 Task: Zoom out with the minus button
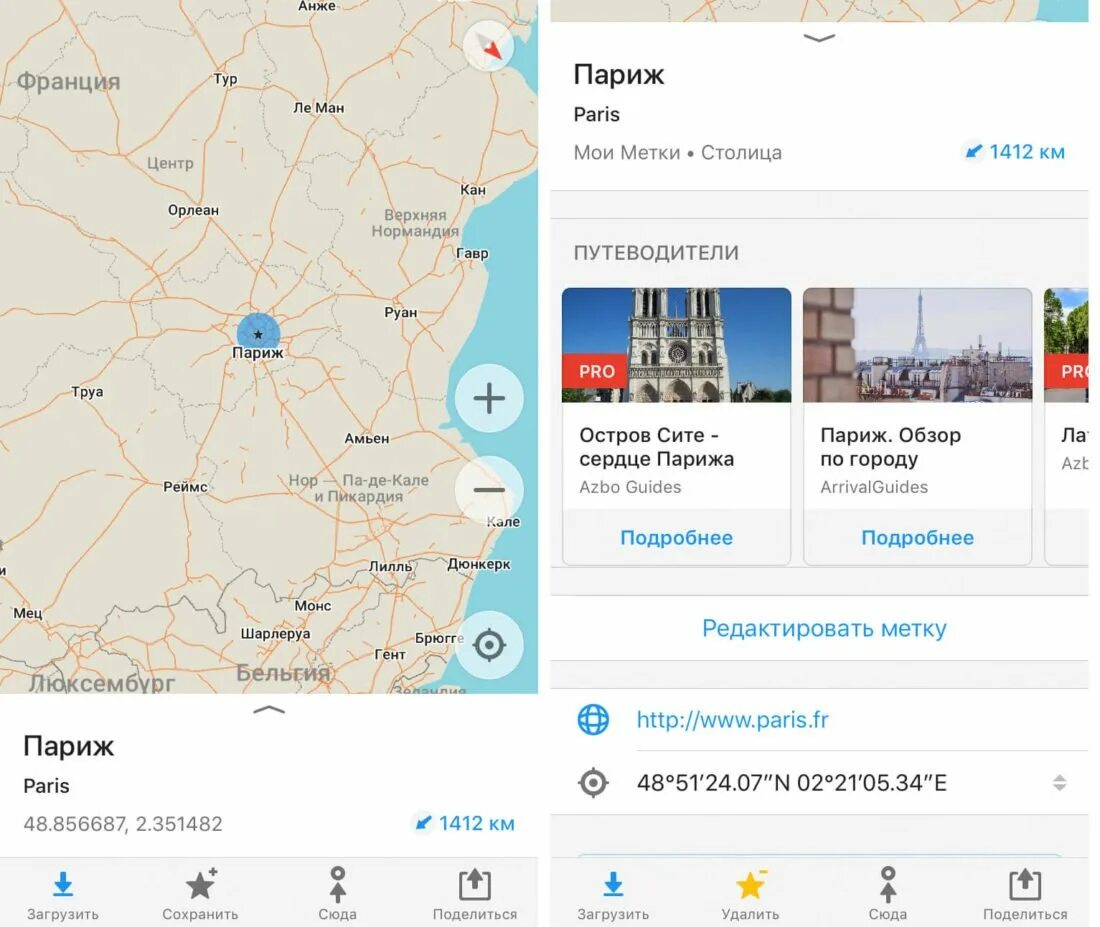489,490
